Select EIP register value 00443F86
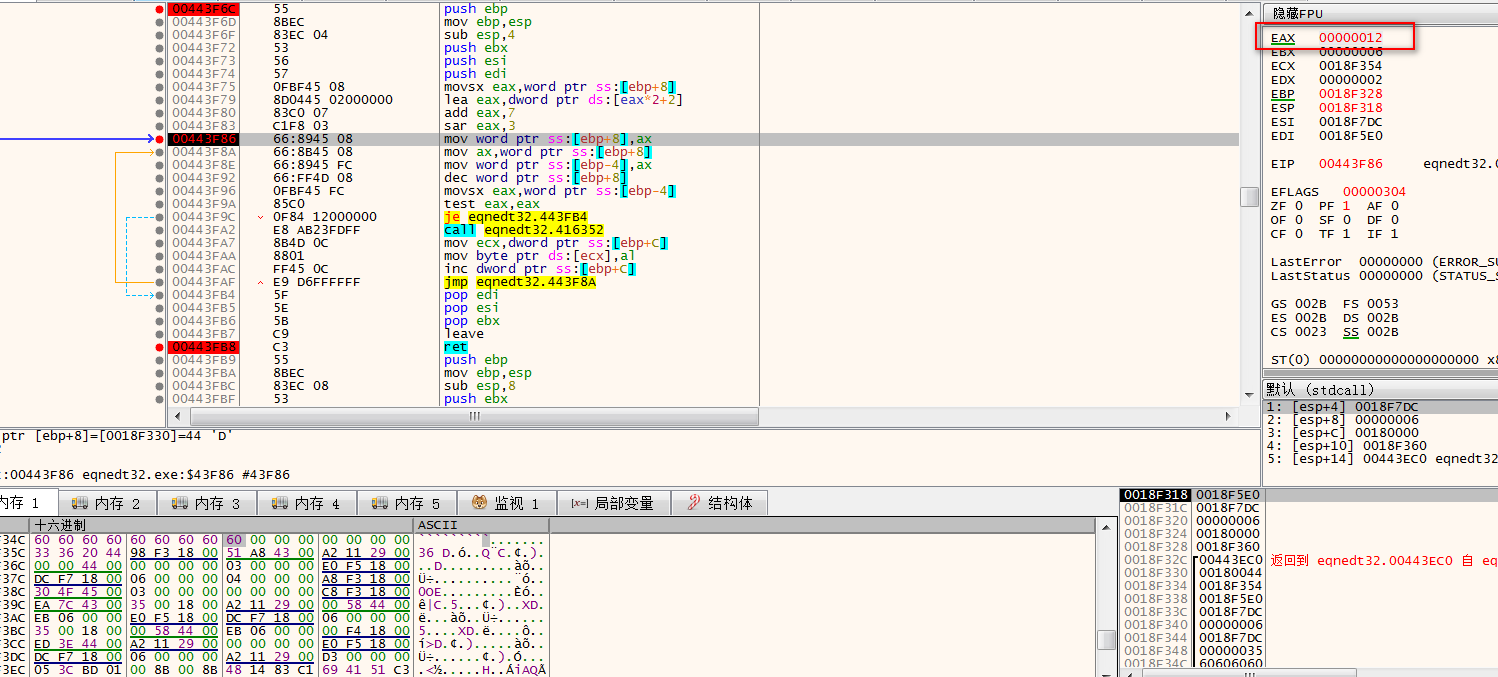Screen dimensions: 1498x677 (x=1350, y=163)
